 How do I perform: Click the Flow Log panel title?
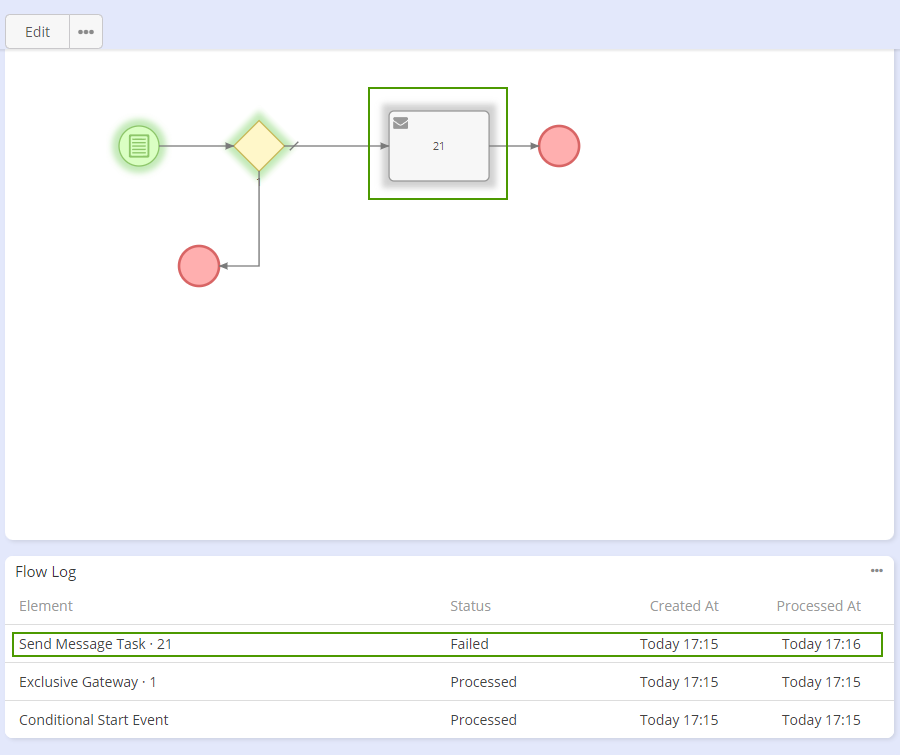pyautogui.click(x=46, y=572)
